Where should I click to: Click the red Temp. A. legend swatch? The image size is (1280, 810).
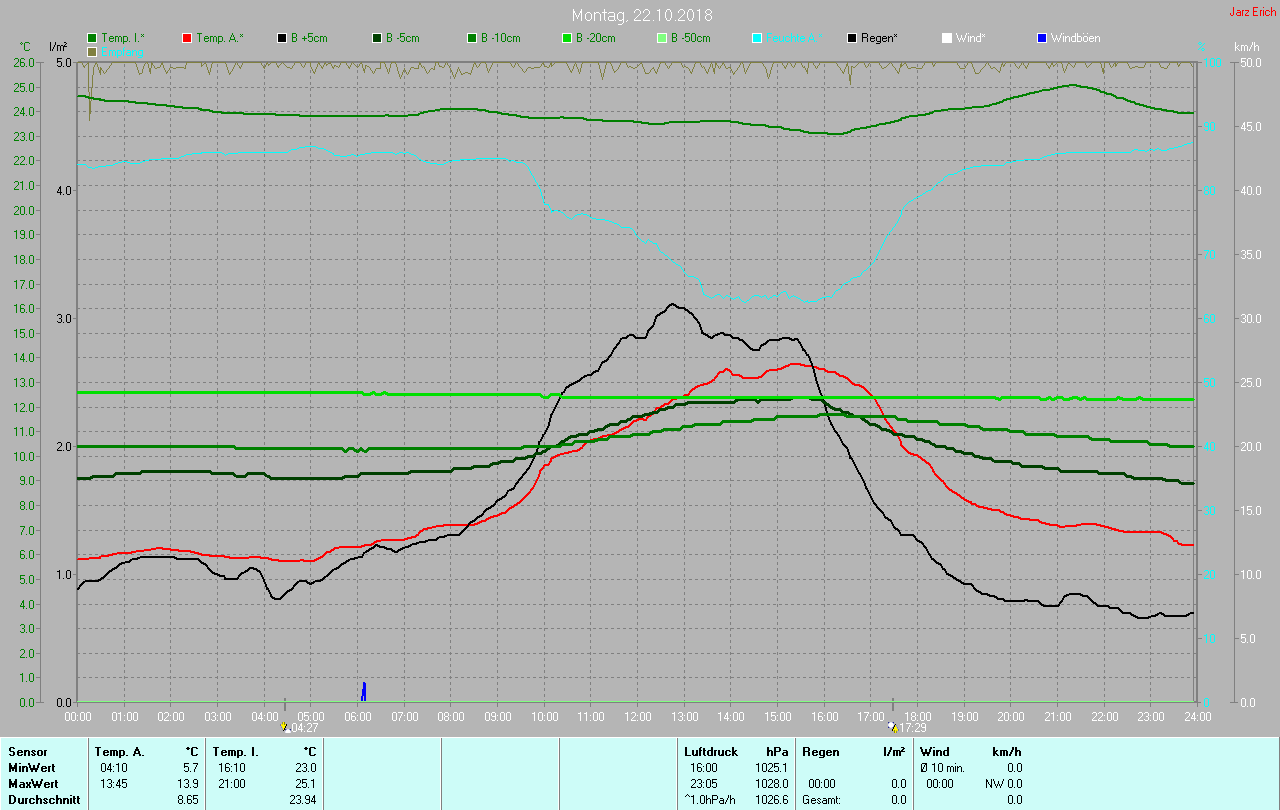pos(187,38)
